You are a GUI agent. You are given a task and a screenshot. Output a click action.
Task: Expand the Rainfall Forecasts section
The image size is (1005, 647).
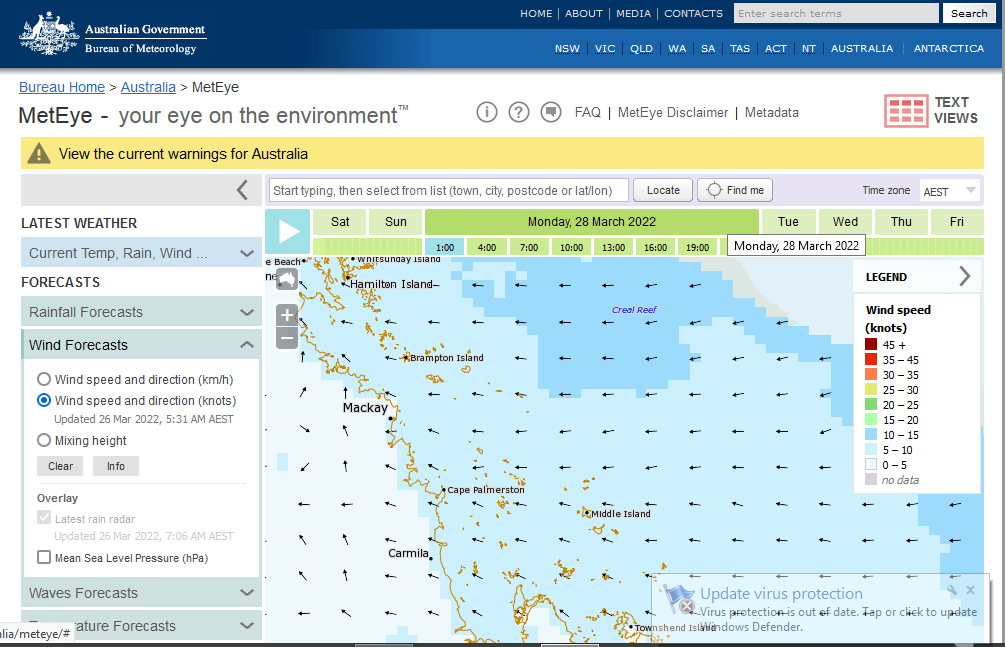coord(141,312)
